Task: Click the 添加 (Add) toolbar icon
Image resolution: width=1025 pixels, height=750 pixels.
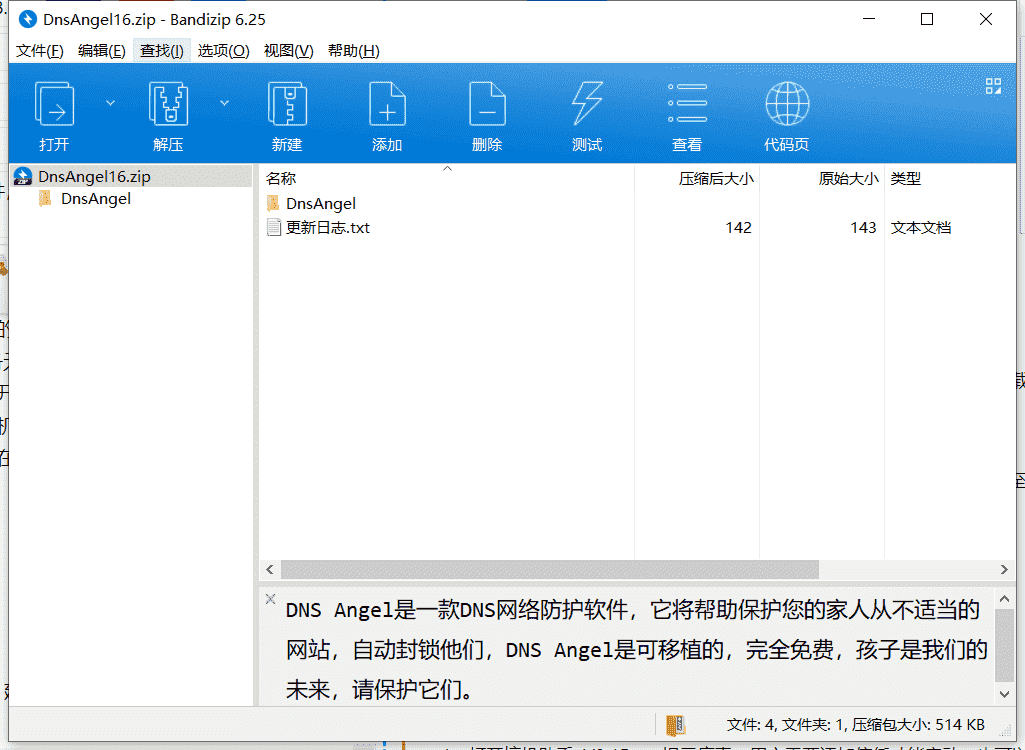Action: (x=387, y=104)
